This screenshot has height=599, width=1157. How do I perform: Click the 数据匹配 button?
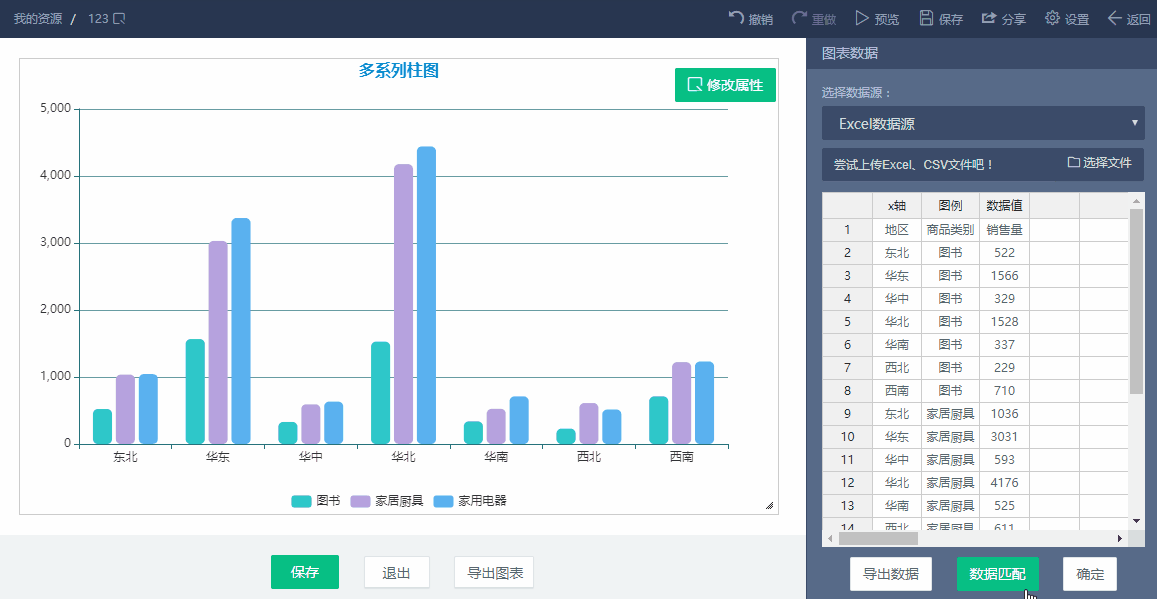(x=998, y=574)
